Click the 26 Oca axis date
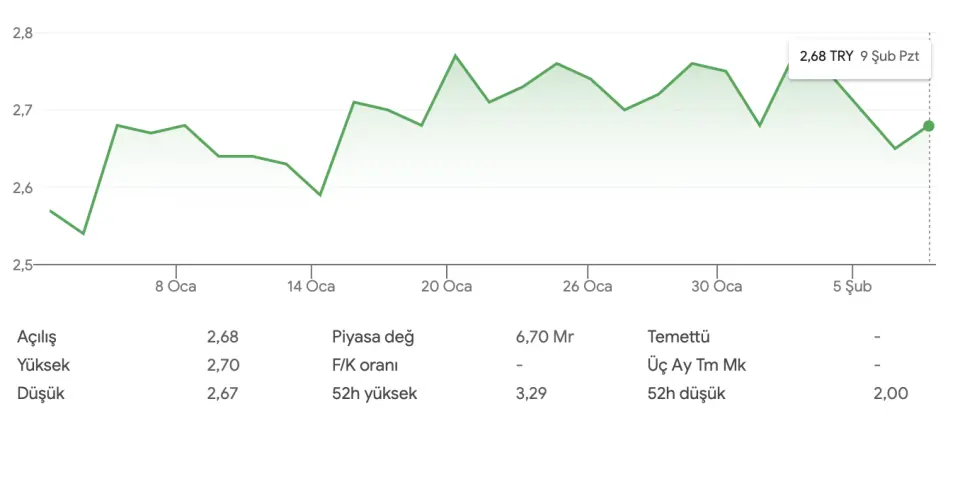 coord(587,287)
